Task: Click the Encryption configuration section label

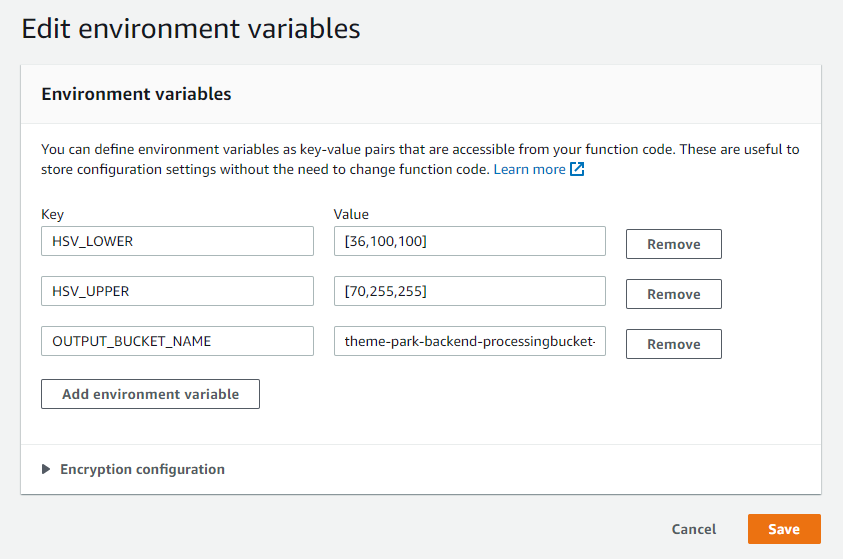Action: tap(142, 469)
